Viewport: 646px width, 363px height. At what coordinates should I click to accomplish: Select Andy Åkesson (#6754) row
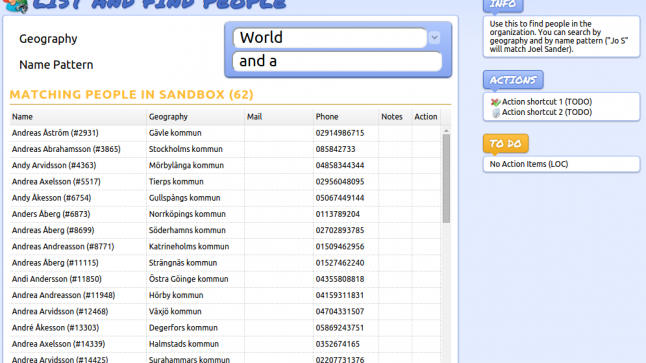[x=225, y=198]
